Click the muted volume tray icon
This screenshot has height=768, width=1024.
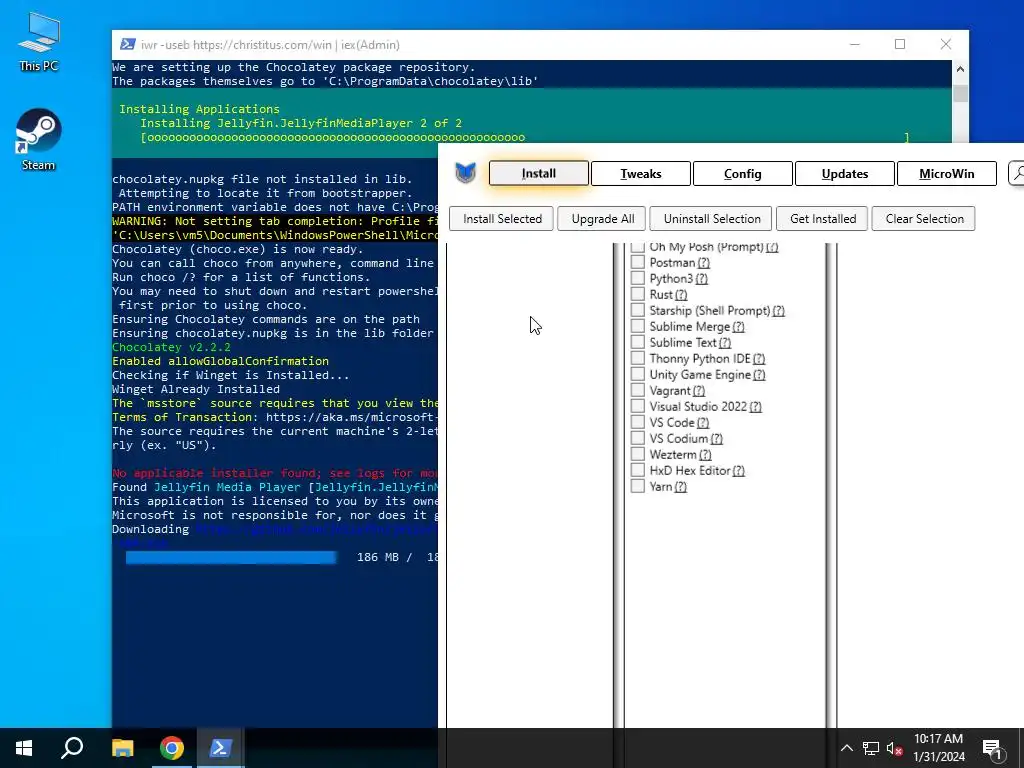pos(895,748)
